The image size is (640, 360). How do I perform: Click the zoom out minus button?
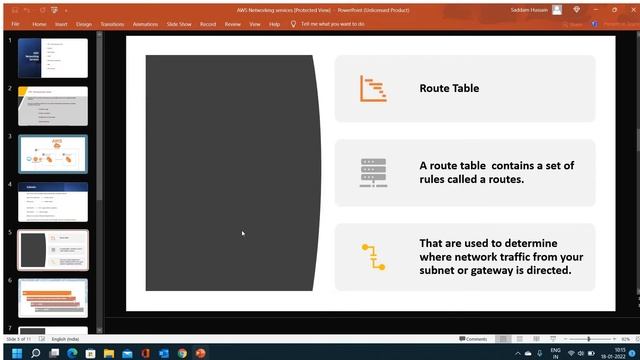pyautogui.click(x=565, y=339)
